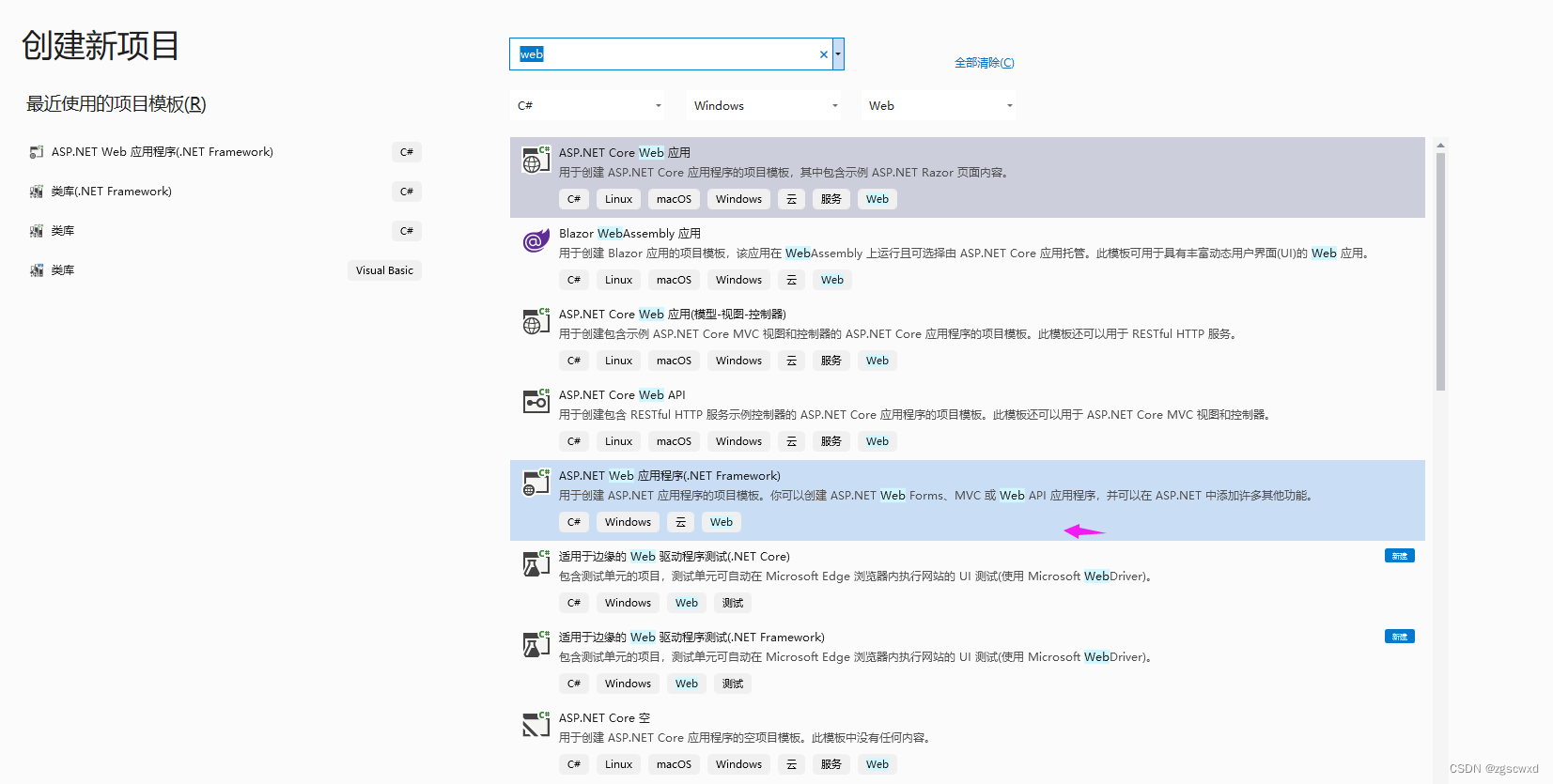Select the Blazor WebAssembly 应用 template title
This screenshot has width=1553, height=784.
coord(629,234)
